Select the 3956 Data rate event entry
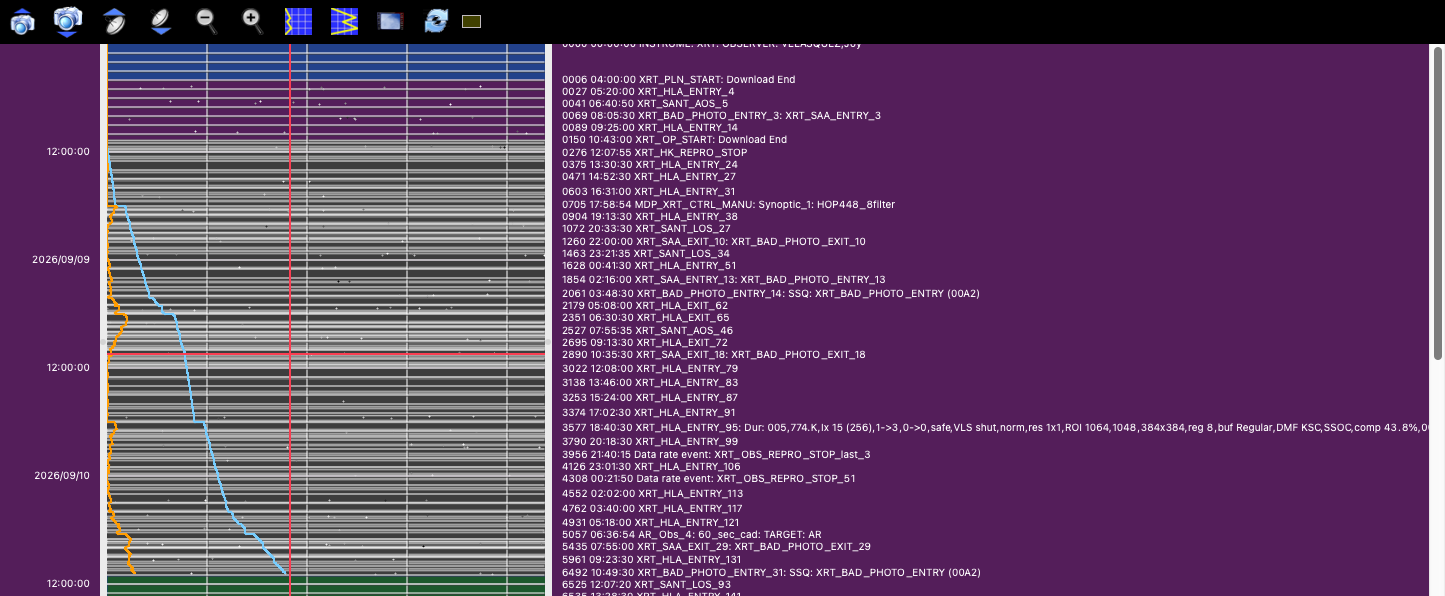The width and height of the screenshot is (1445, 596). coord(716,454)
